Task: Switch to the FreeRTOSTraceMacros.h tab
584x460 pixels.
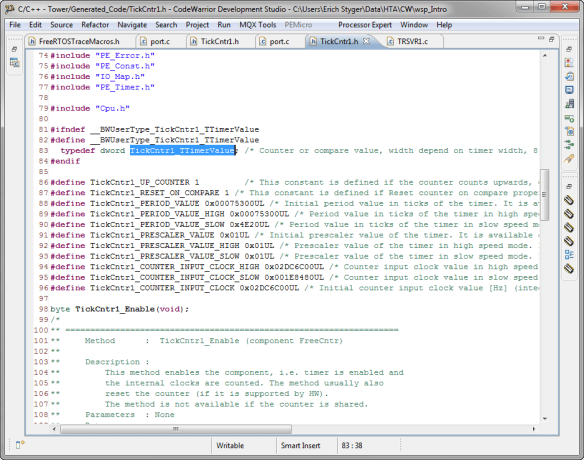Action: pos(79,41)
